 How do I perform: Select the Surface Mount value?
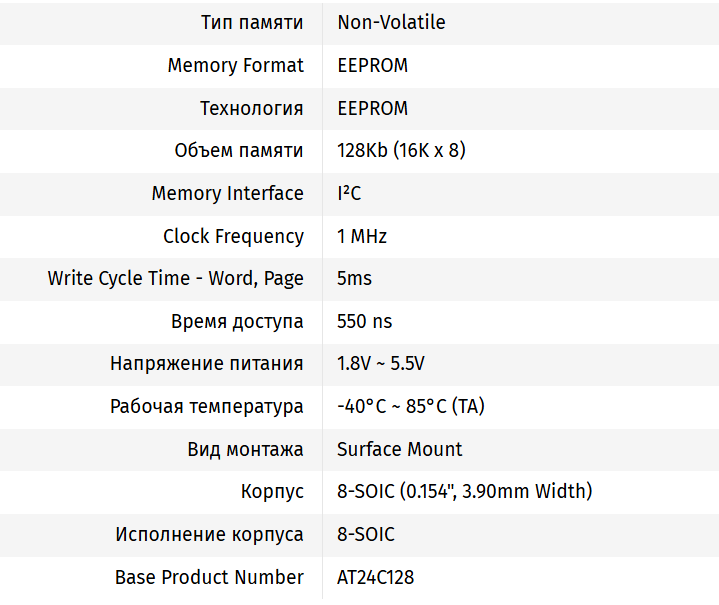pyautogui.click(x=399, y=449)
